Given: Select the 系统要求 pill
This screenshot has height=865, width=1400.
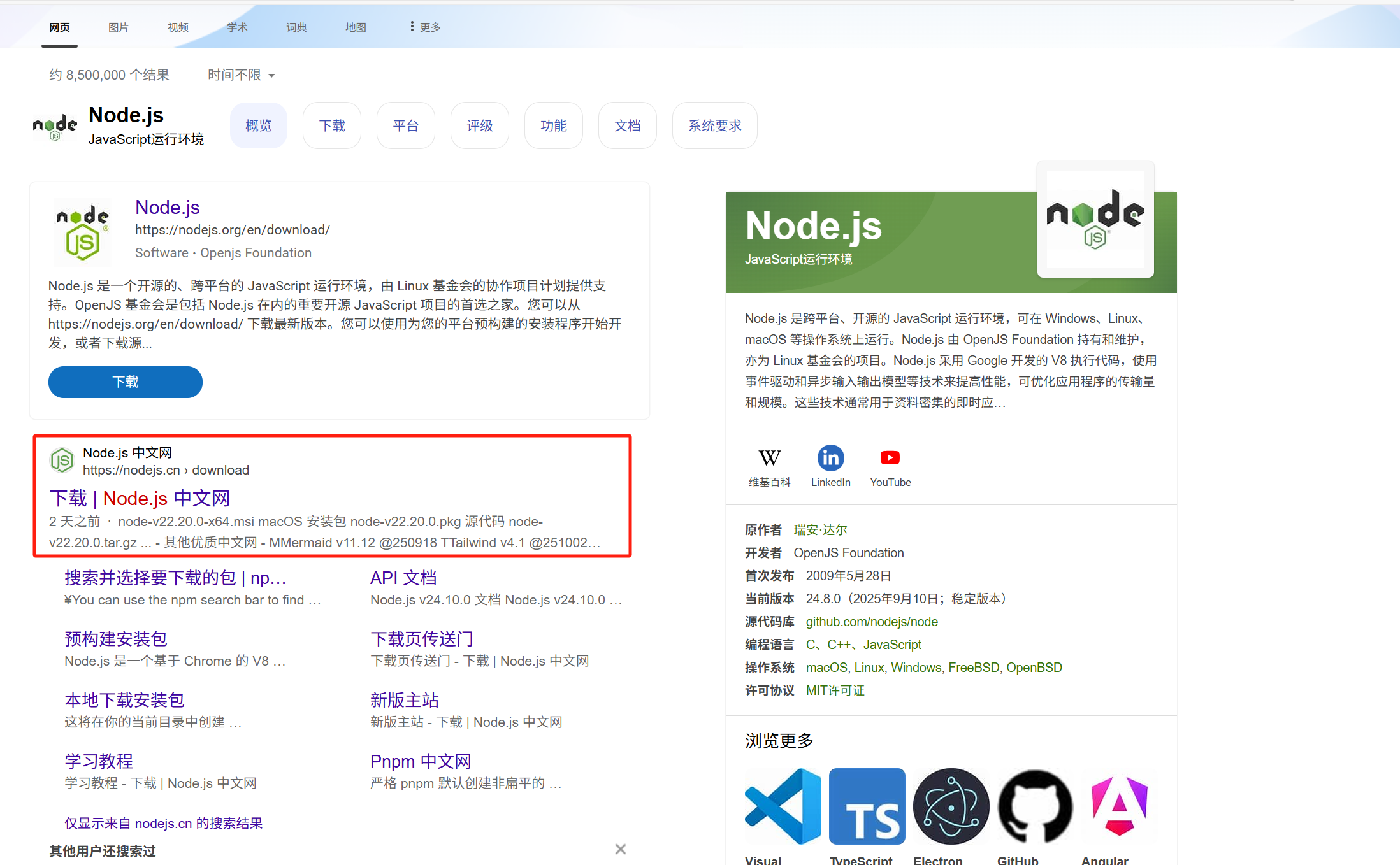Looking at the screenshot, I should pyautogui.click(x=714, y=125).
